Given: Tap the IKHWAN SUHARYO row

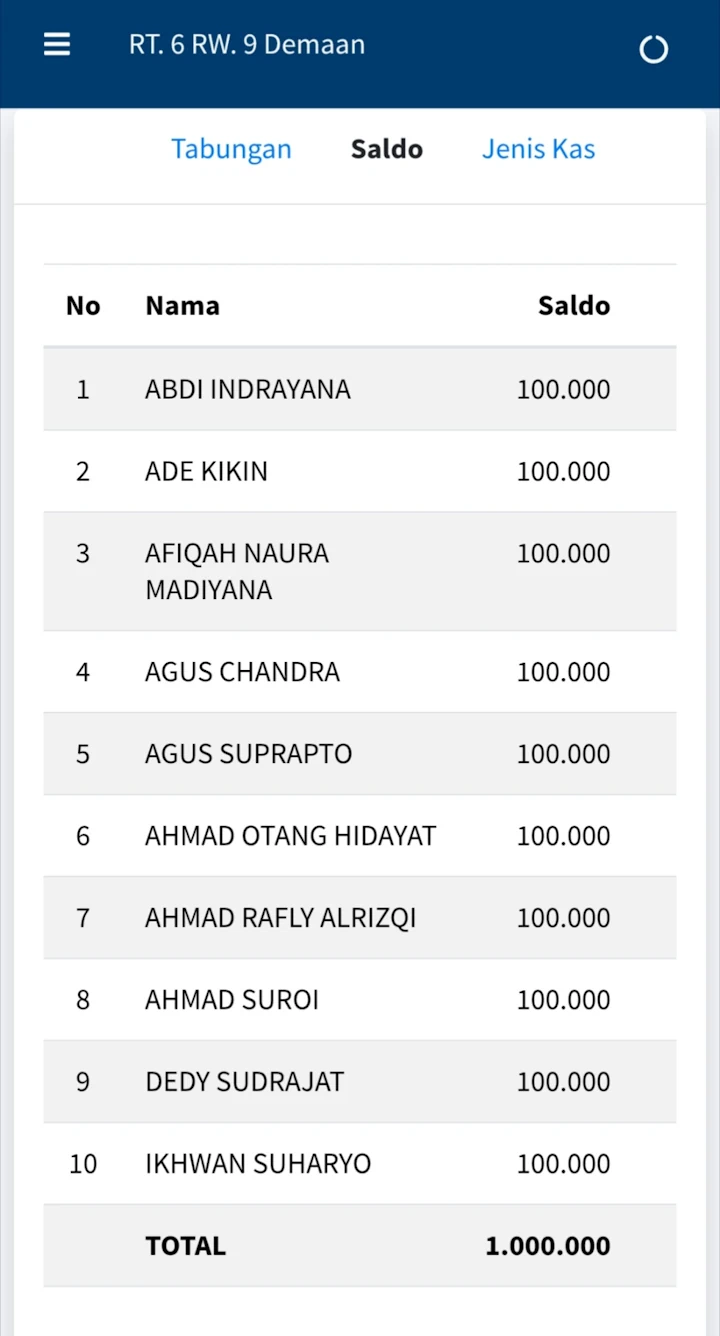Looking at the screenshot, I should (258, 1164).
